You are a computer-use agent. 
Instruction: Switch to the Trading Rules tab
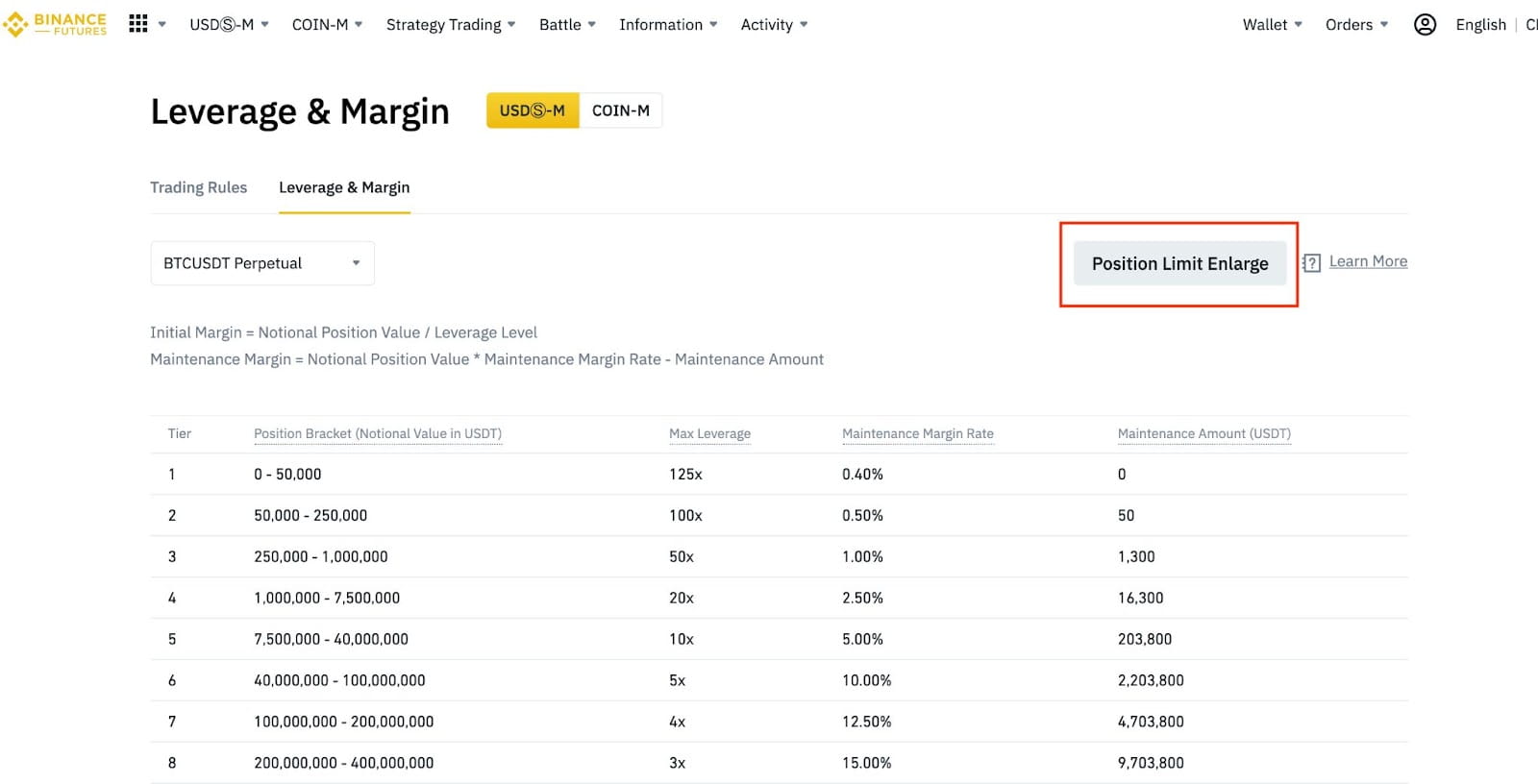coord(198,187)
